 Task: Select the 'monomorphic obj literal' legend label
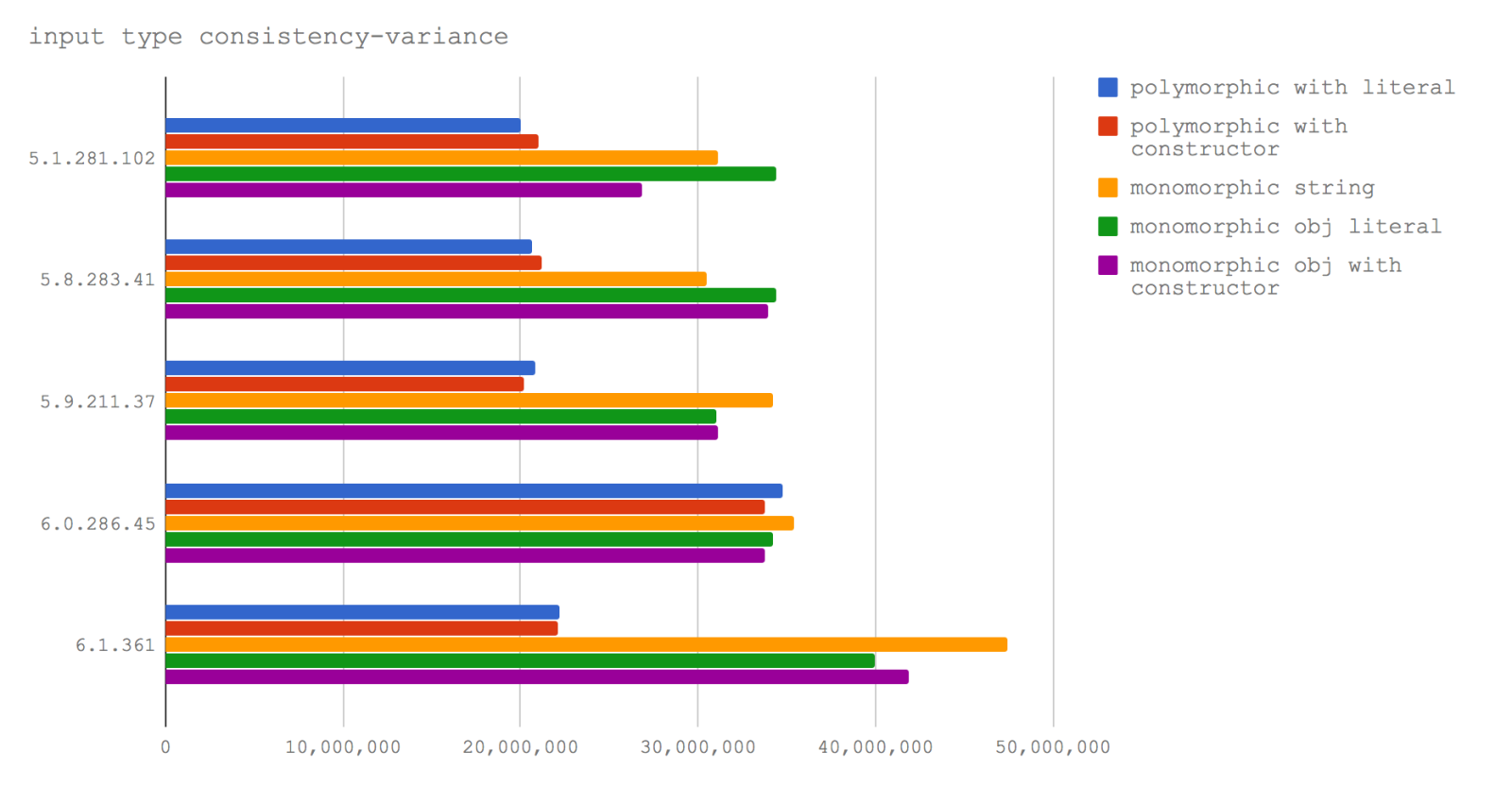tap(1285, 227)
